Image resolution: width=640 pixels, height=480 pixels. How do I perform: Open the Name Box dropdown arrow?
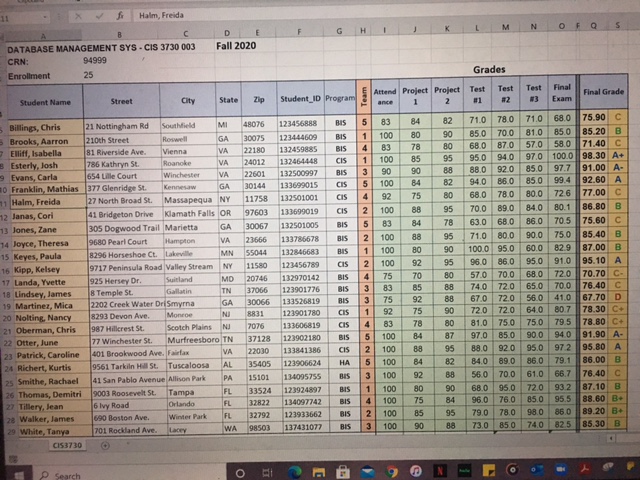44,18
